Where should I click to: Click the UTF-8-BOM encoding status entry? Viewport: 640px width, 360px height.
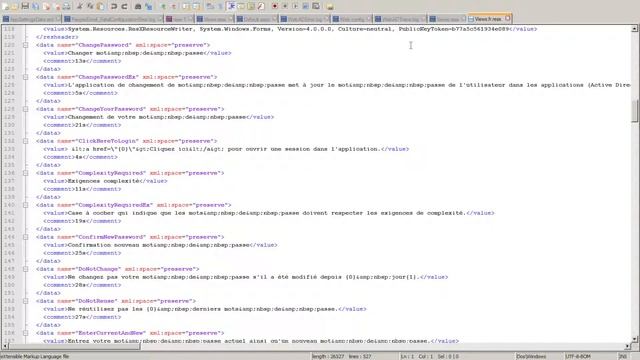pos(578,357)
